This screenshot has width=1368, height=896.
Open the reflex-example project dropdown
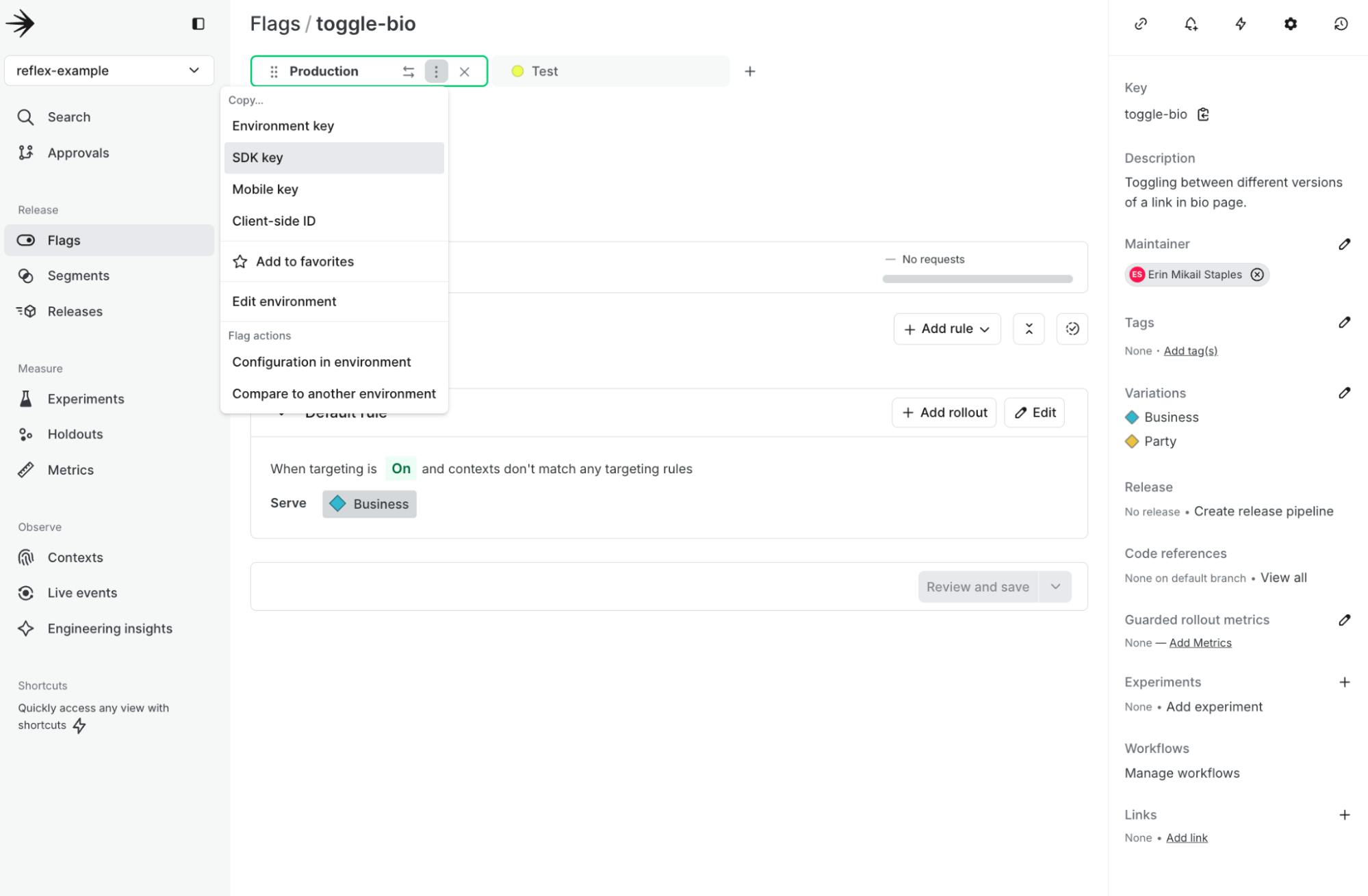pyautogui.click(x=109, y=70)
